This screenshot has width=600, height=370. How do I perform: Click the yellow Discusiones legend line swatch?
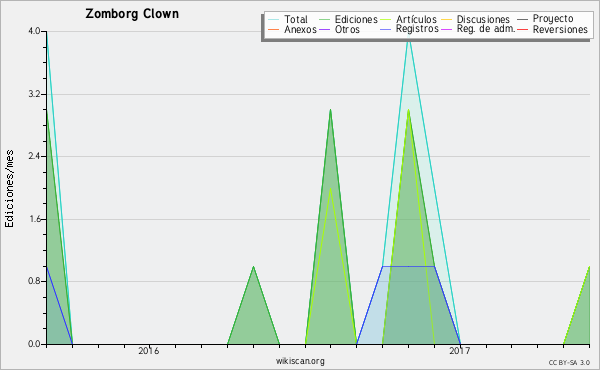coord(447,19)
